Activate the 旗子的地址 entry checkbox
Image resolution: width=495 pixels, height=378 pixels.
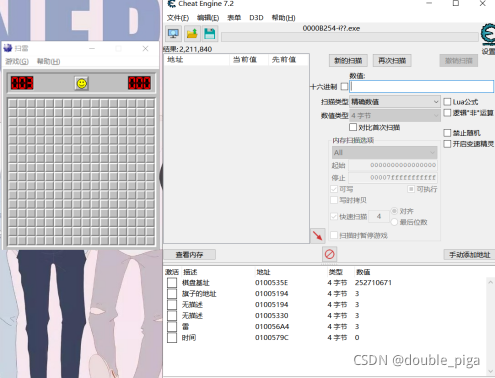[x=172, y=294]
